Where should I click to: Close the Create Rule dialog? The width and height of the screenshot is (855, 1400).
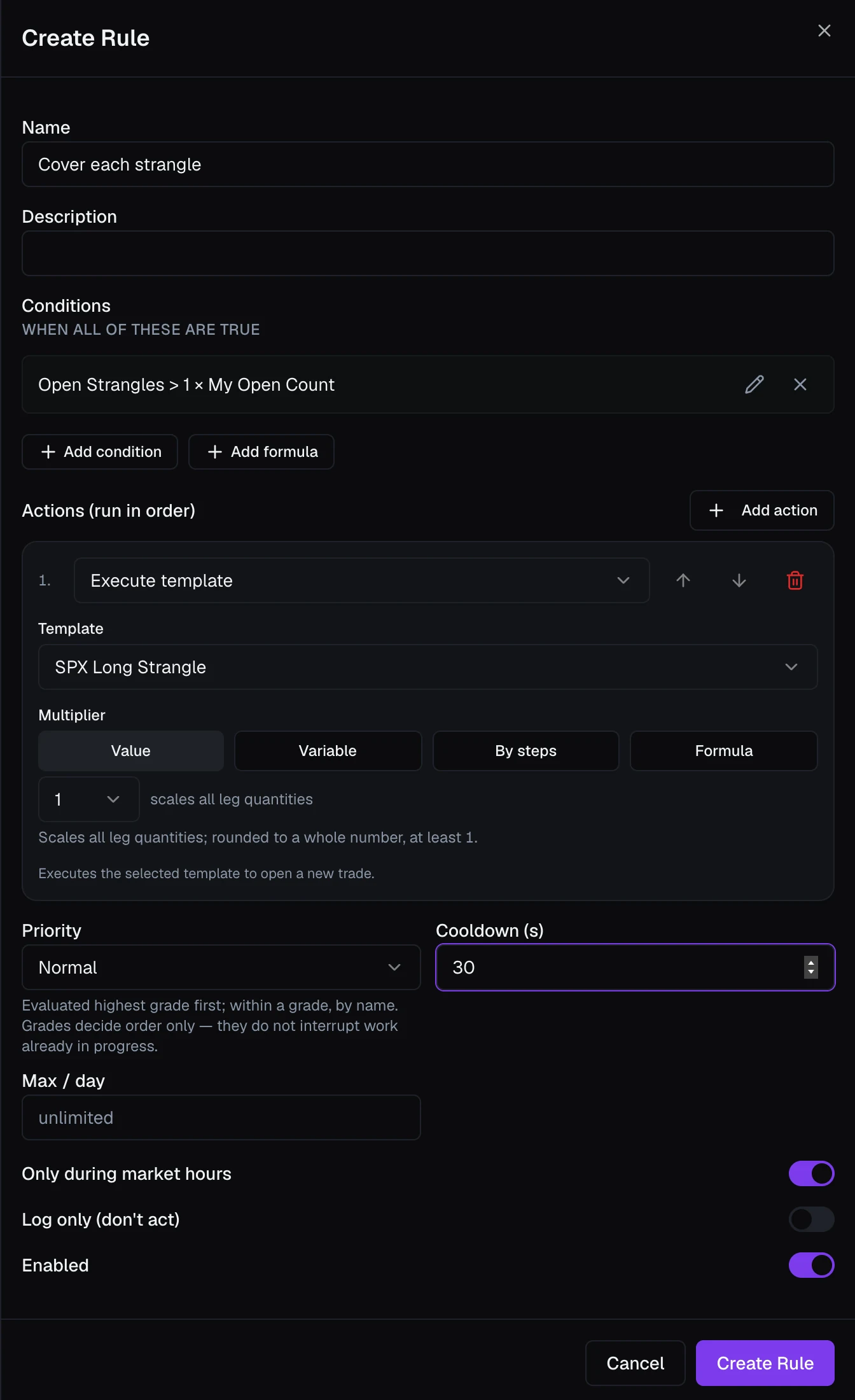click(x=824, y=31)
